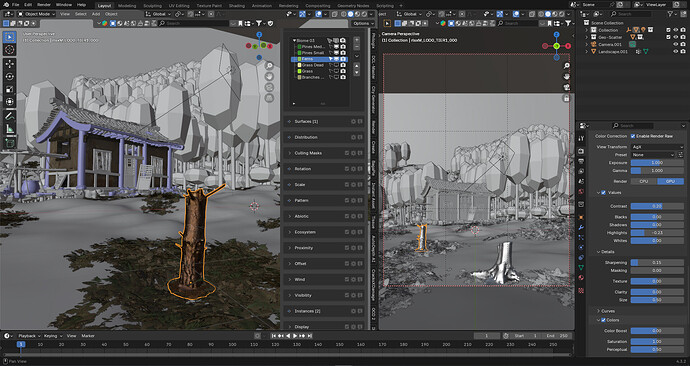Click zoom magnifier in left viewport
Image resolution: width=690 pixels, height=366 pixels.
[269, 66]
